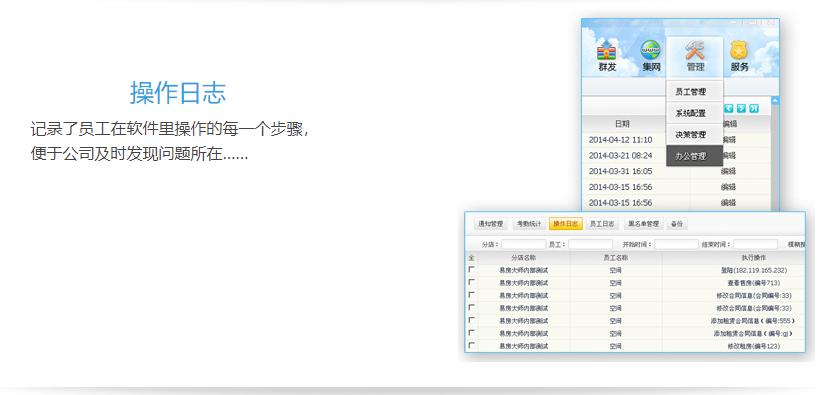
Task: Click the 开始时间 input field
Action: tap(676, 245)
